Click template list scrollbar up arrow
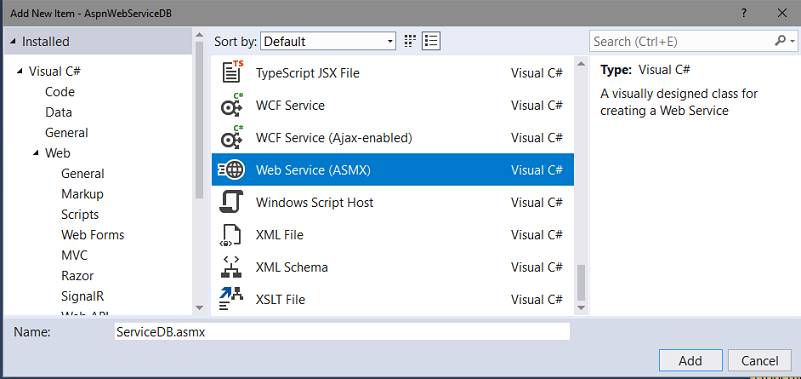The image size is (801, 379). point(581,64)
